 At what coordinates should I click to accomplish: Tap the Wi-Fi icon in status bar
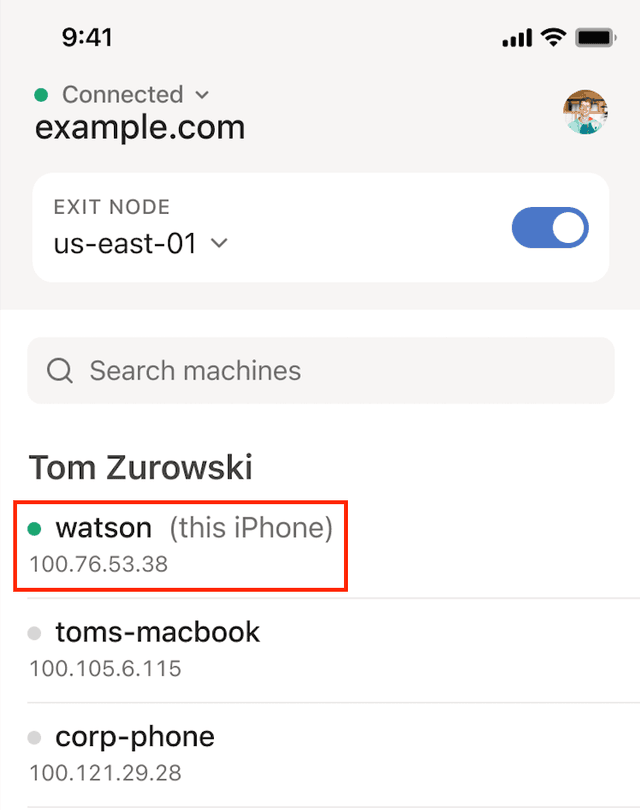click(551, 38)
